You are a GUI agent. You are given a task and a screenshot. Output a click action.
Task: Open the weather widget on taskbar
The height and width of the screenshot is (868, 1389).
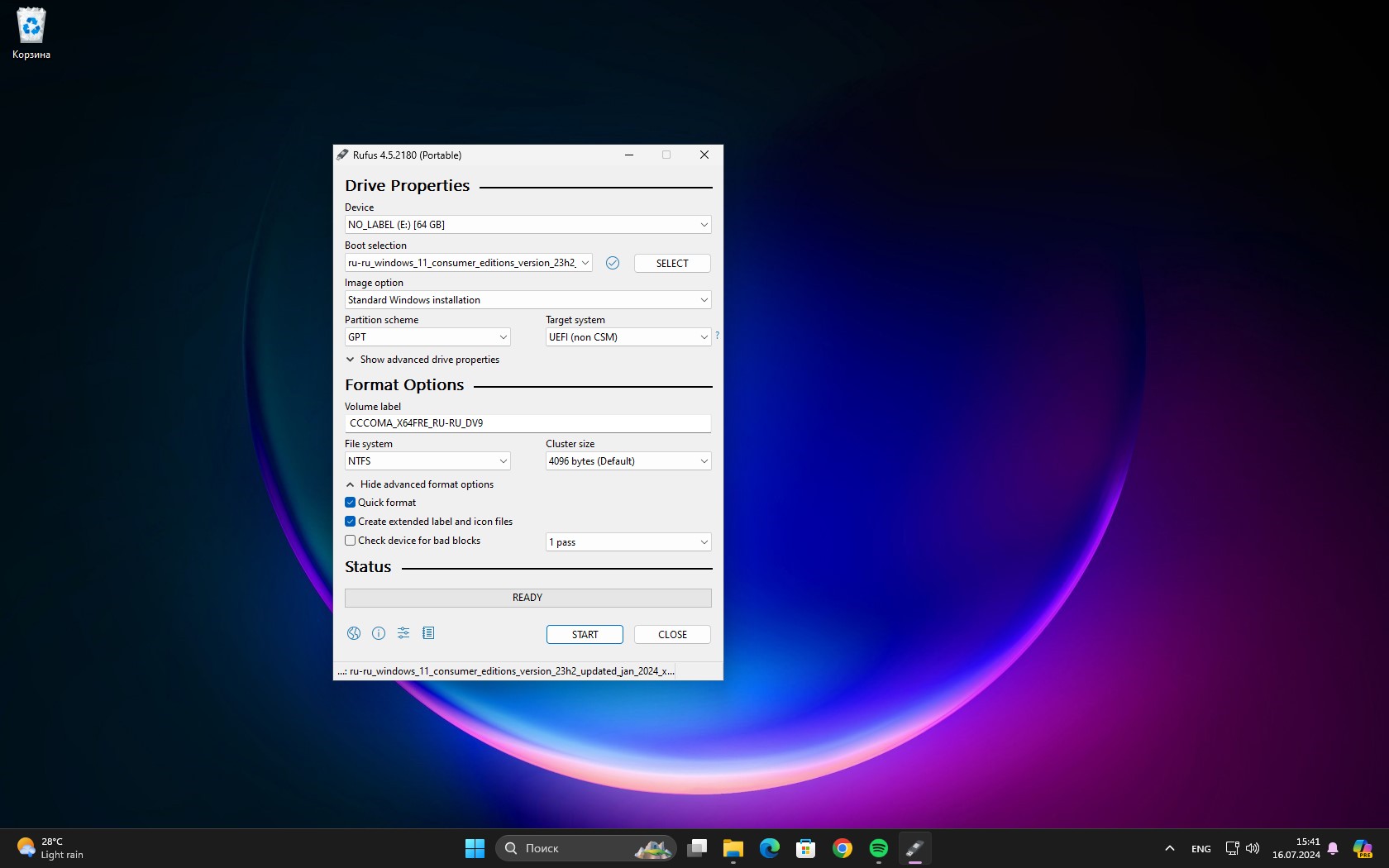click(x=51, y=848)
